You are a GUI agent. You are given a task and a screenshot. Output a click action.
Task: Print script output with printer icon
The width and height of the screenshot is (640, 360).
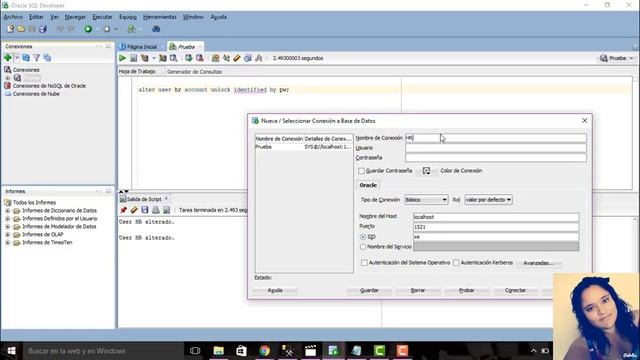(156, 210)
